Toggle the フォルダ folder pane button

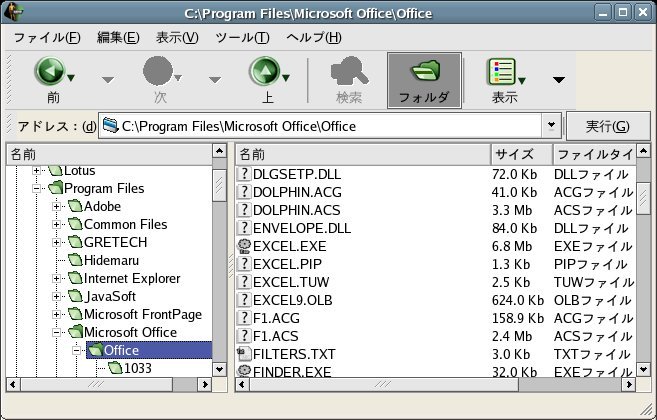pos(424,80)
